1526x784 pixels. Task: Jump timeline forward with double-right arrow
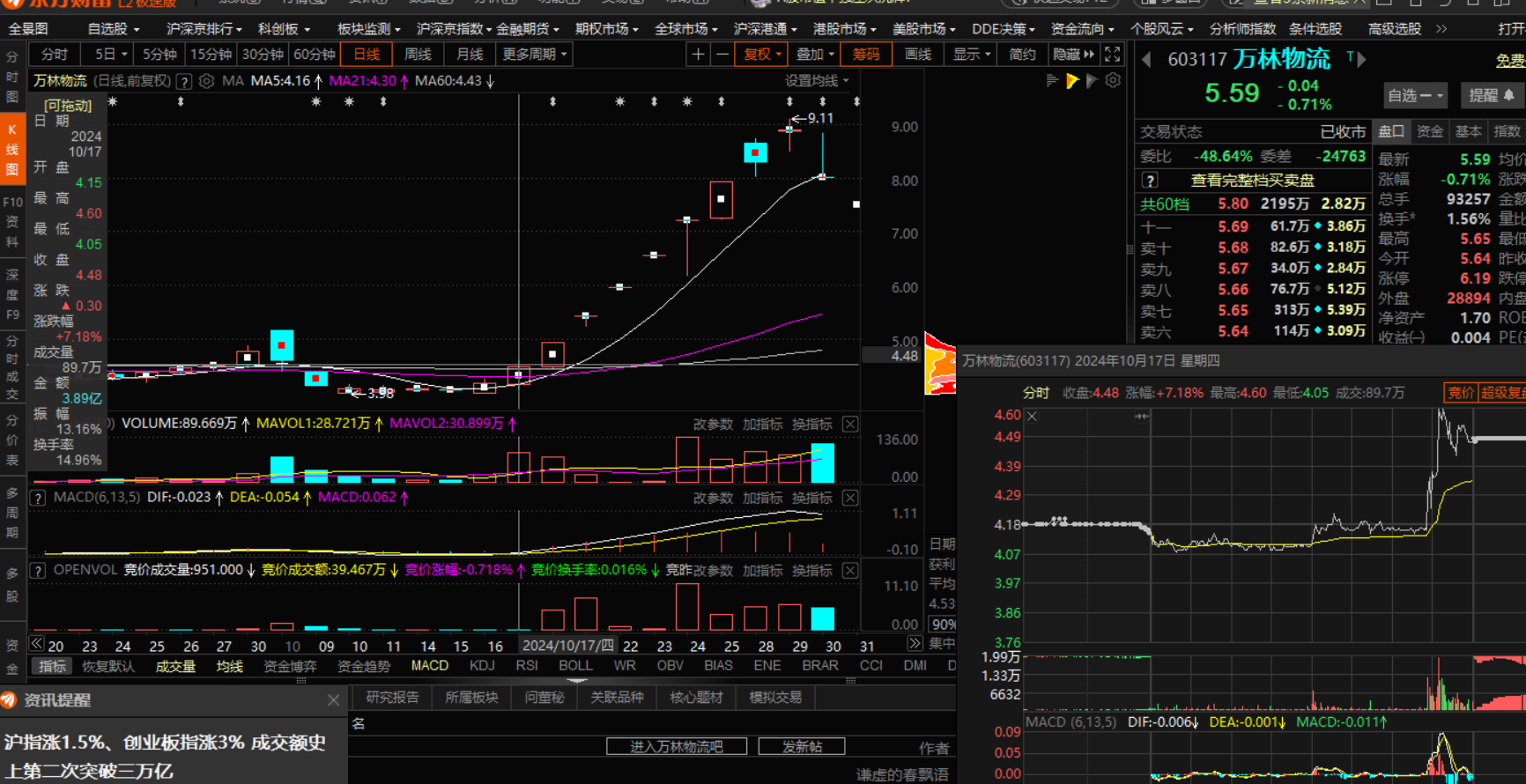pos(915,644)
